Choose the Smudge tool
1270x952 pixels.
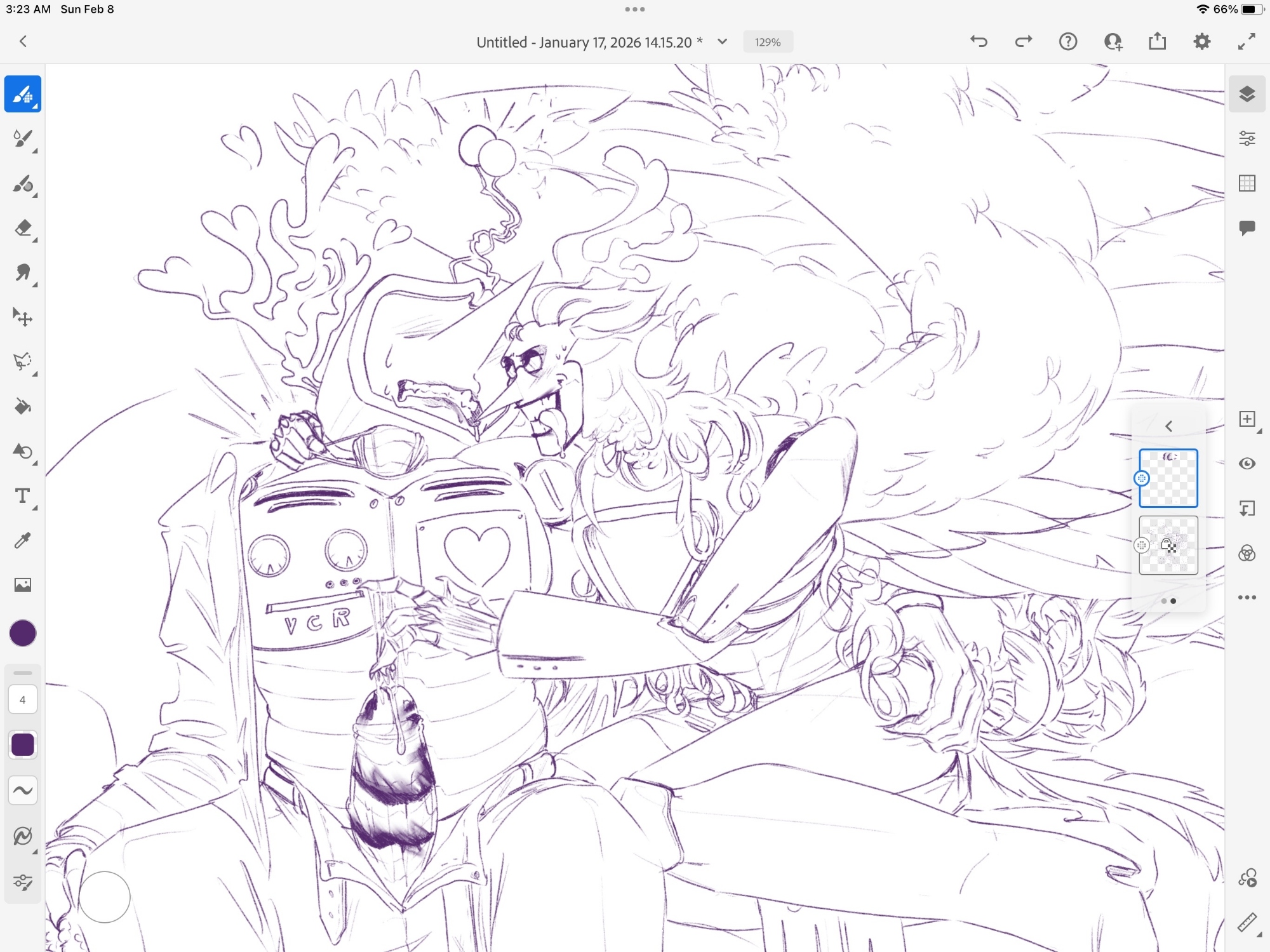pyautogui.click(x=23, y=272)
